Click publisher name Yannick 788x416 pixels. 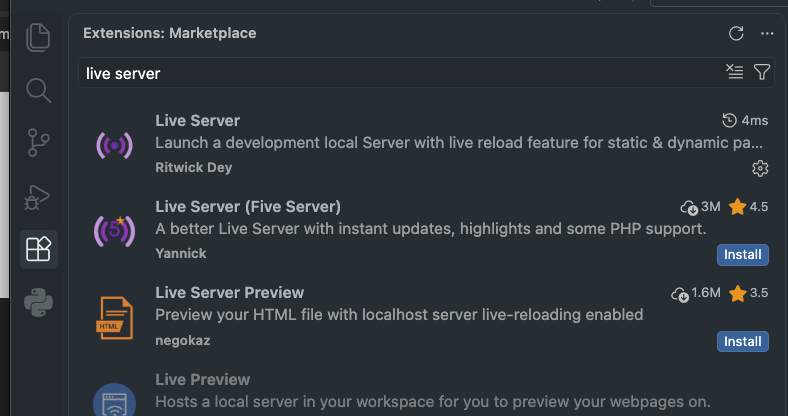(181, 253)
